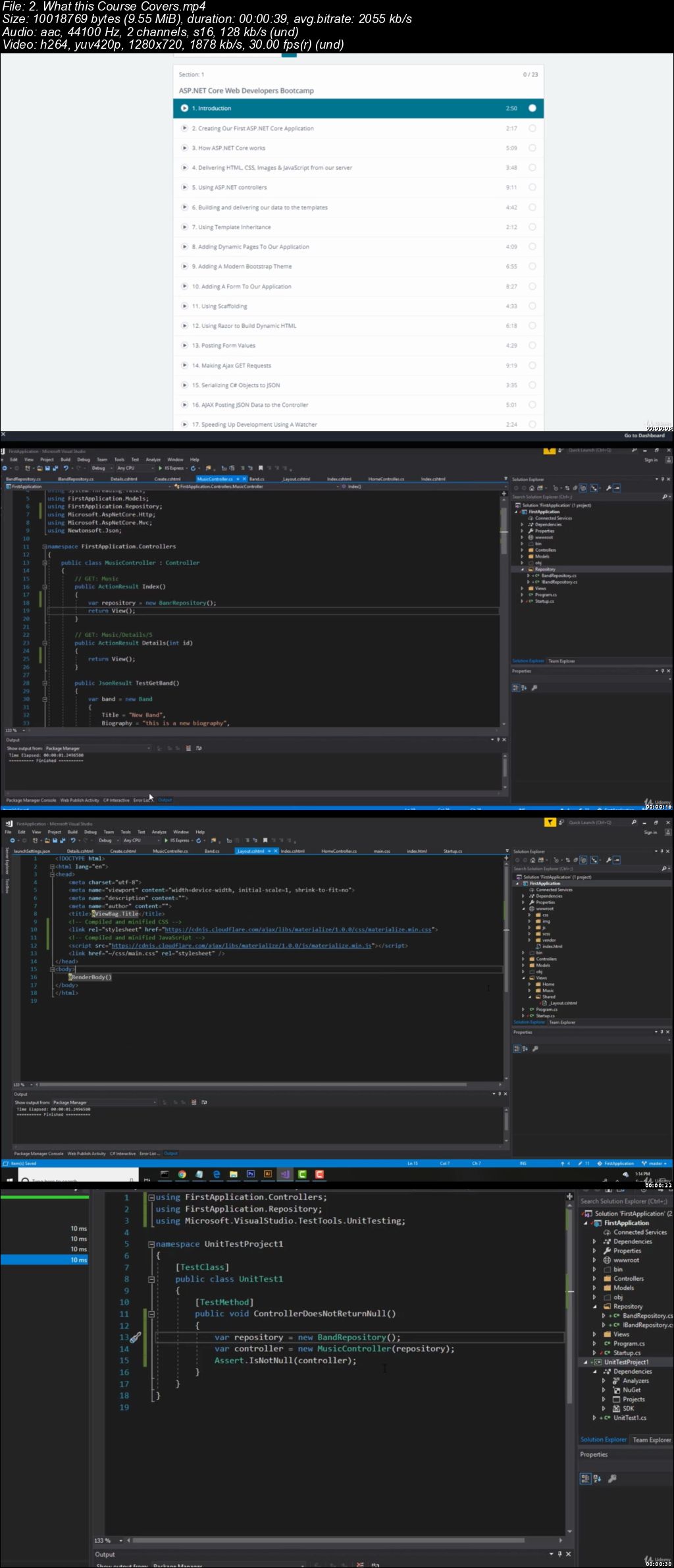Viewport: 674px width, 1568px height.
Task: Click Alphabetical sort icon in unit test window's Properties panel
Action: pos(598,1478)
